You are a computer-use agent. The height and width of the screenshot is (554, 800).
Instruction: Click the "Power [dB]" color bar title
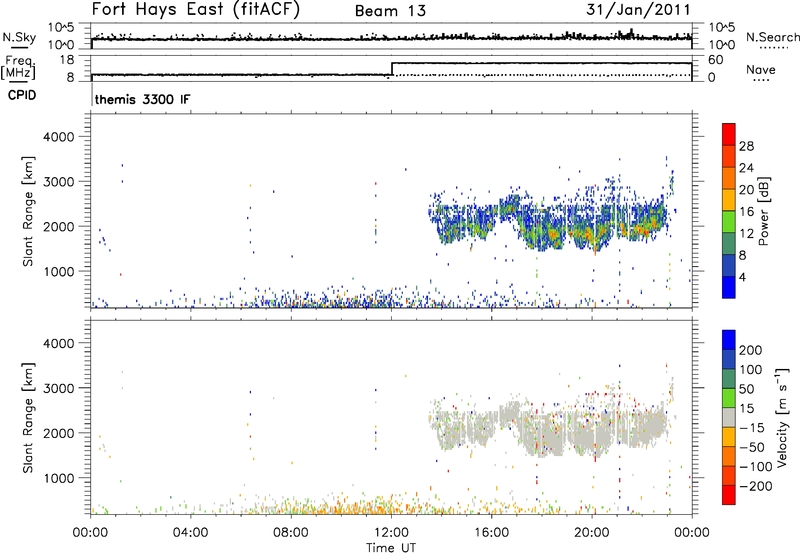[764, 211]
